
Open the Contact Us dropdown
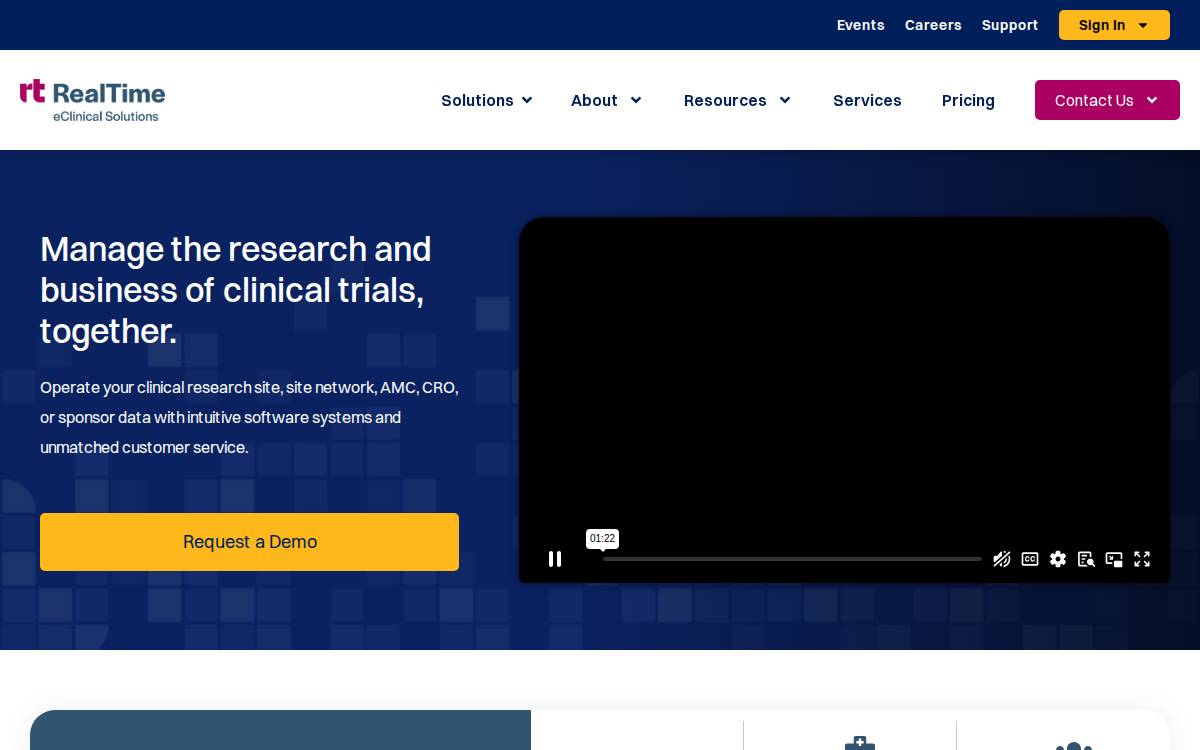pyautogui.click(x=1107, y=100)
